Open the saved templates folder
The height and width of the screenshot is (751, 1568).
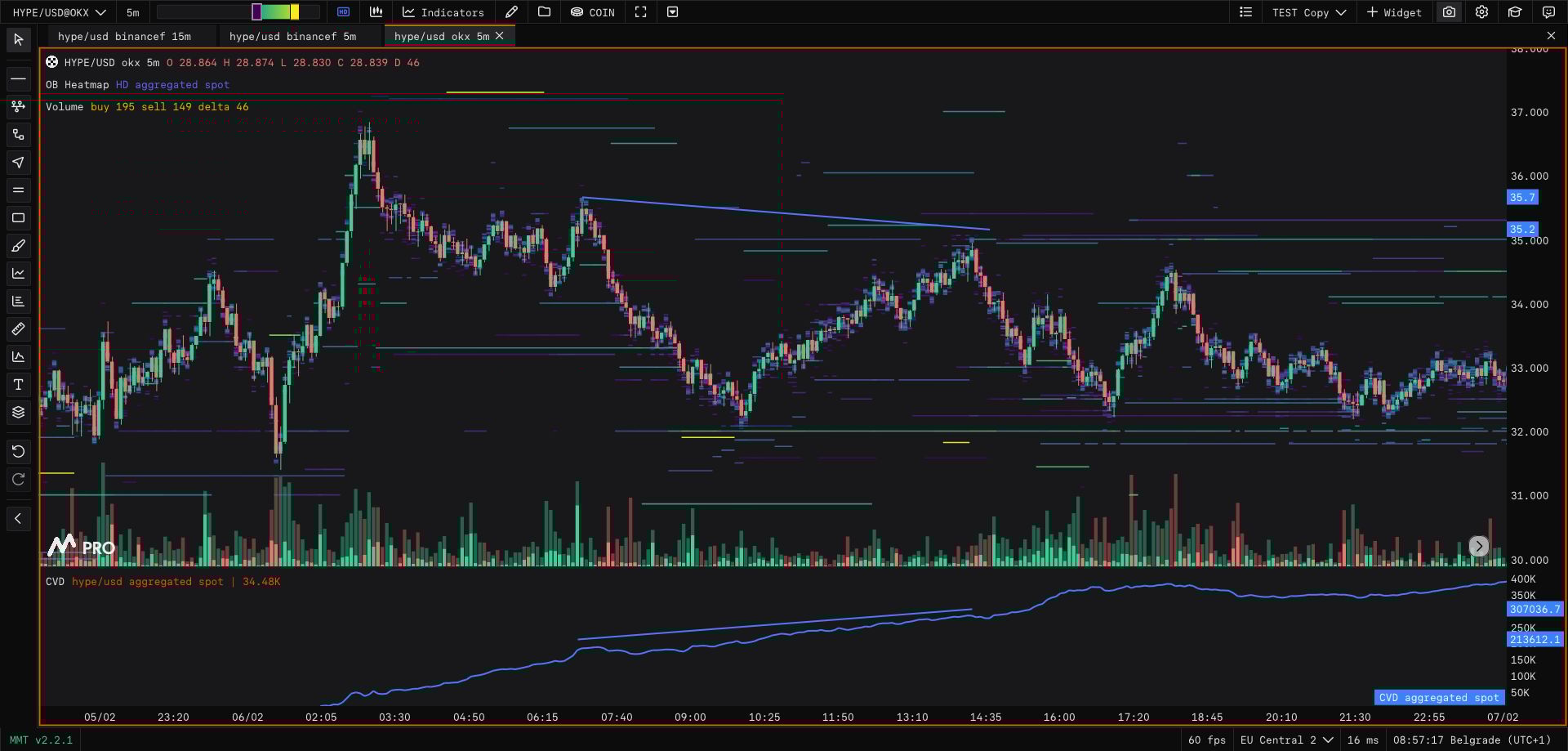point(545,12)
